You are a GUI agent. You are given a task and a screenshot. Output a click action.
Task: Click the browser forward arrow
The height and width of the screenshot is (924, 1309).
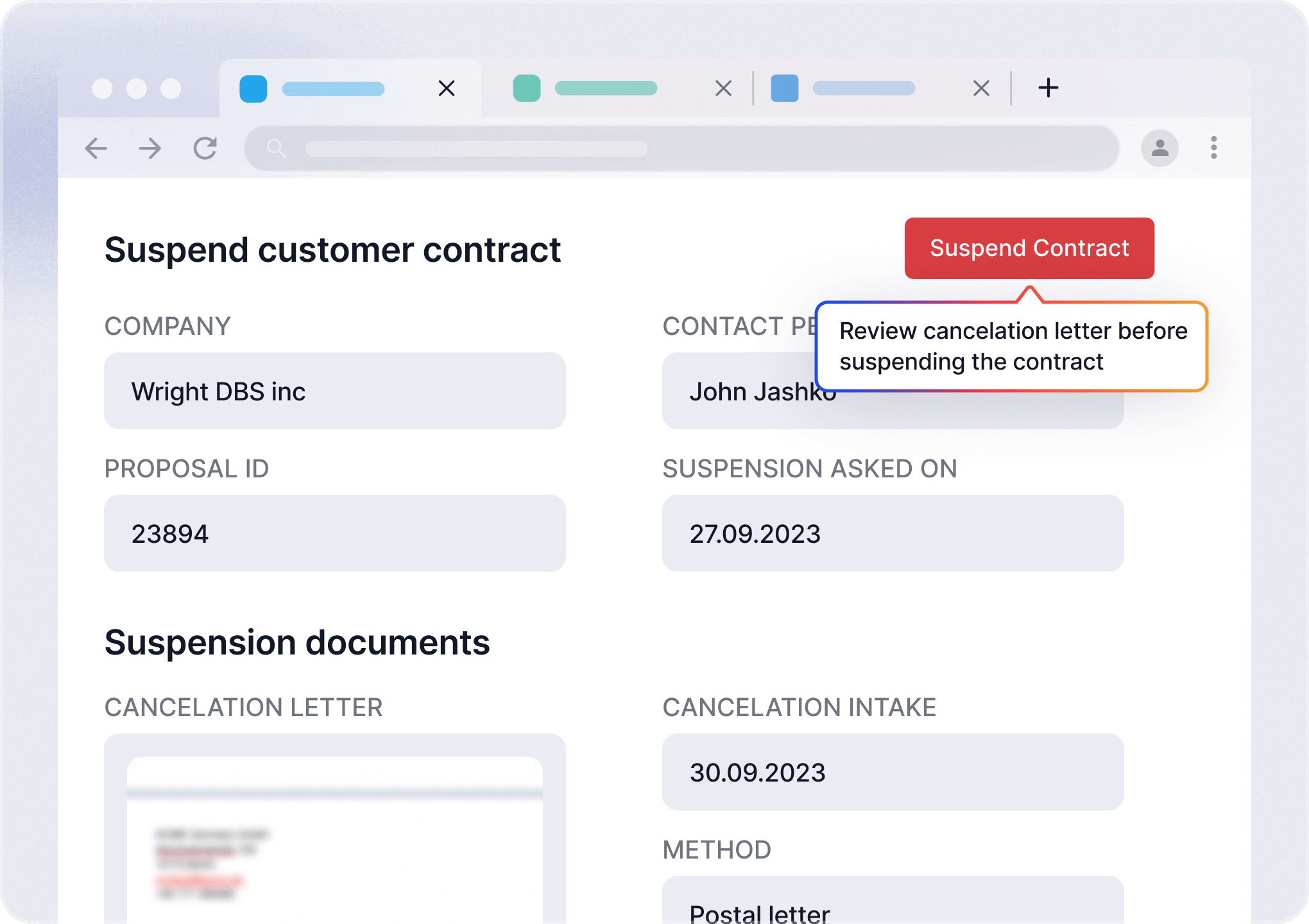(150, 149)
